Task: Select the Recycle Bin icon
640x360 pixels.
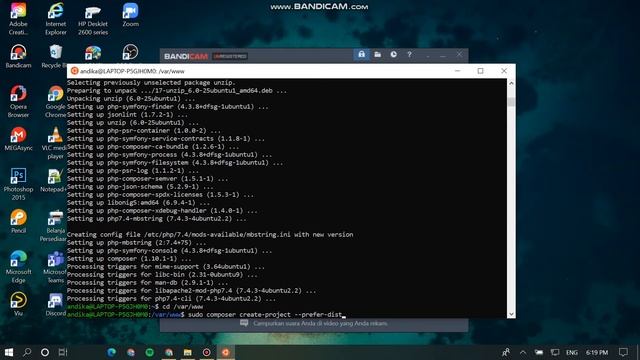Action: [55, 56]
